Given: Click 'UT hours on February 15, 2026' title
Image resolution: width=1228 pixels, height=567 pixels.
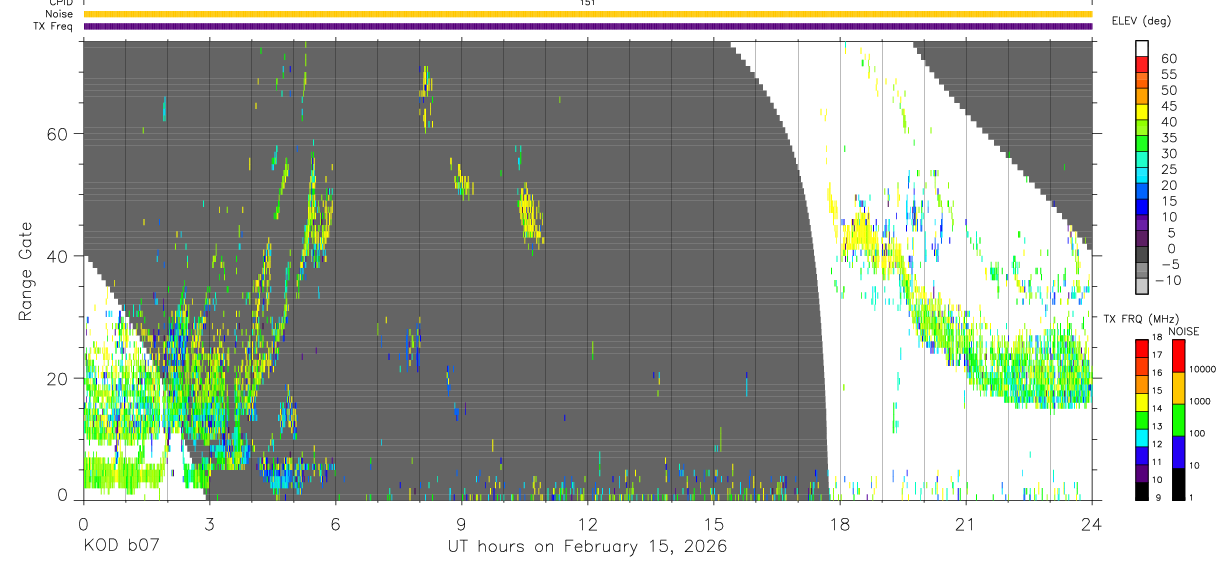Looking at the screenshot, I should pos(586,547).
